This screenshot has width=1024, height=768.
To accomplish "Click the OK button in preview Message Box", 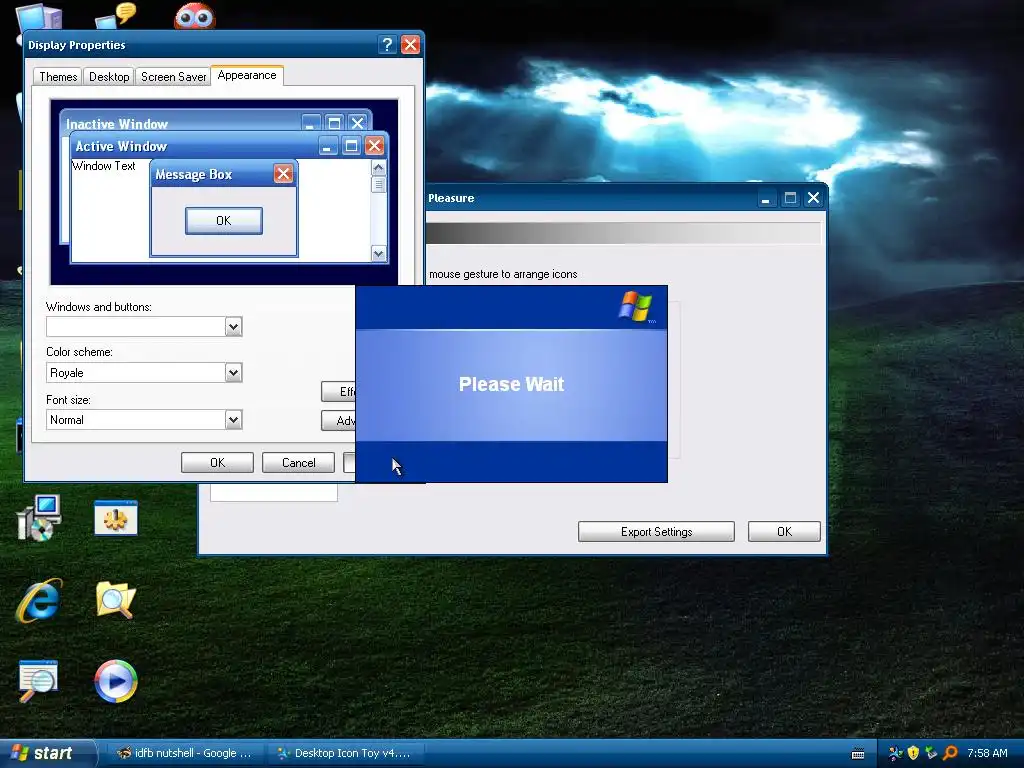I will pos(224,221).
